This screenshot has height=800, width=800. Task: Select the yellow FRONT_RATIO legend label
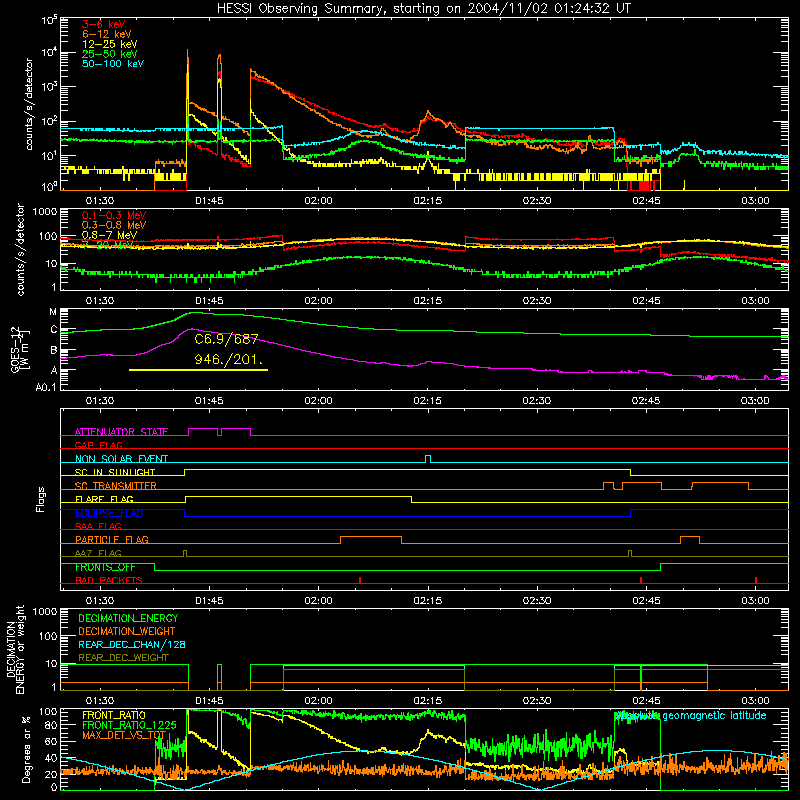(114, 715)
